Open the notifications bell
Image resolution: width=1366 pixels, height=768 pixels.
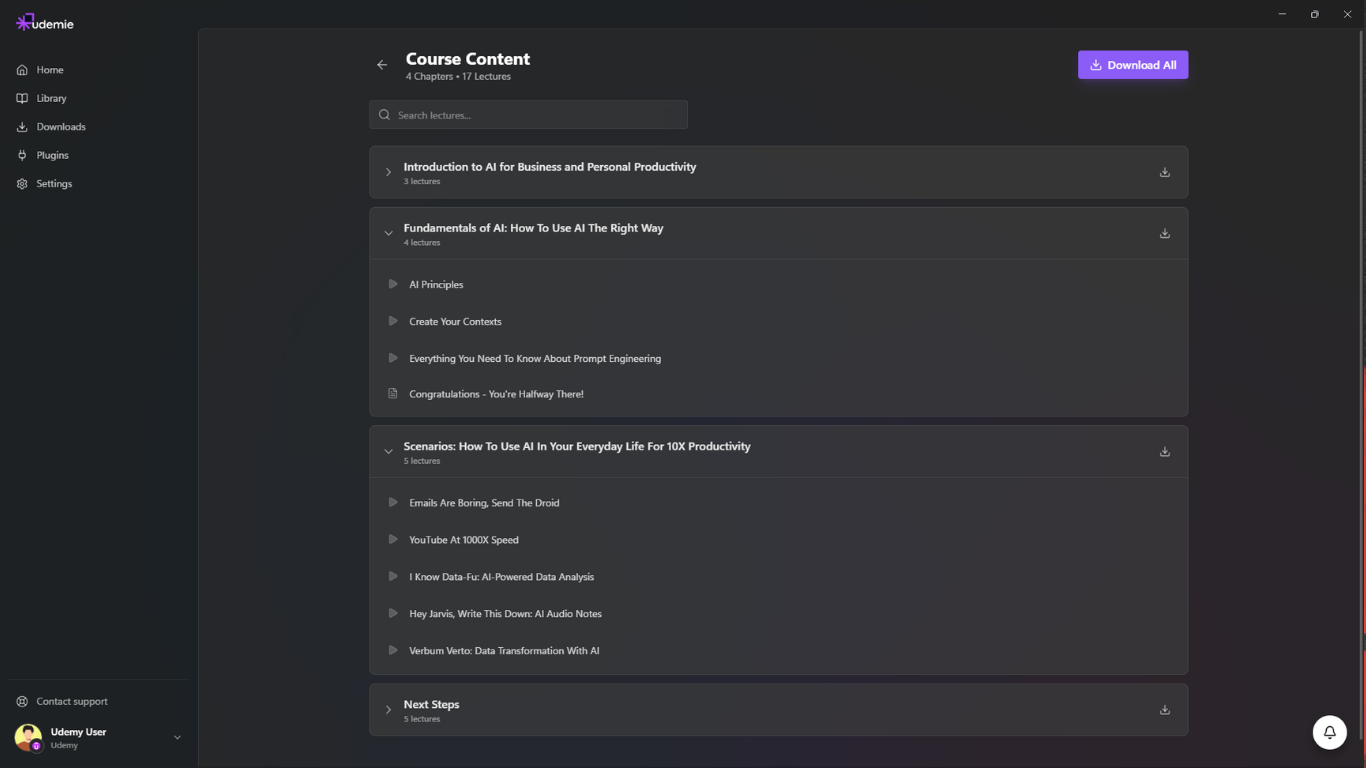pos(1330,732)
